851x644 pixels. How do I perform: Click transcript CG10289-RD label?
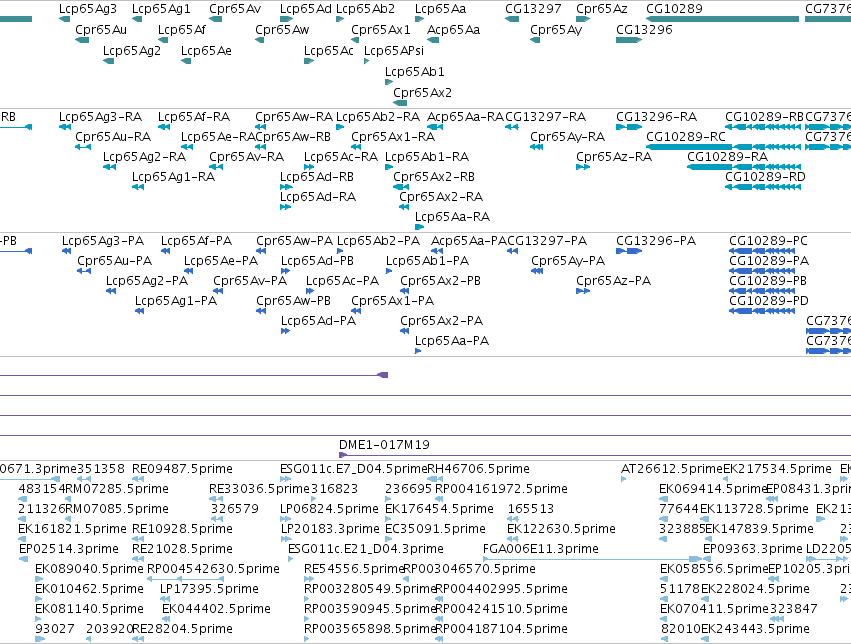[x=765, y=177]
